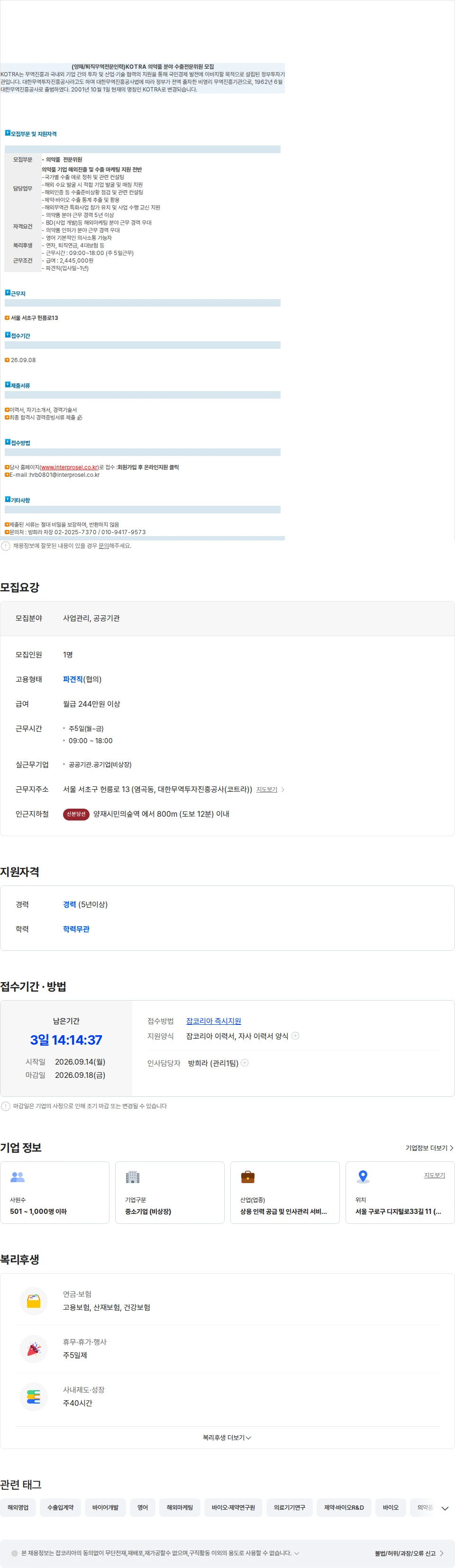Select the 해외영업 tag

pos(18,1507)
